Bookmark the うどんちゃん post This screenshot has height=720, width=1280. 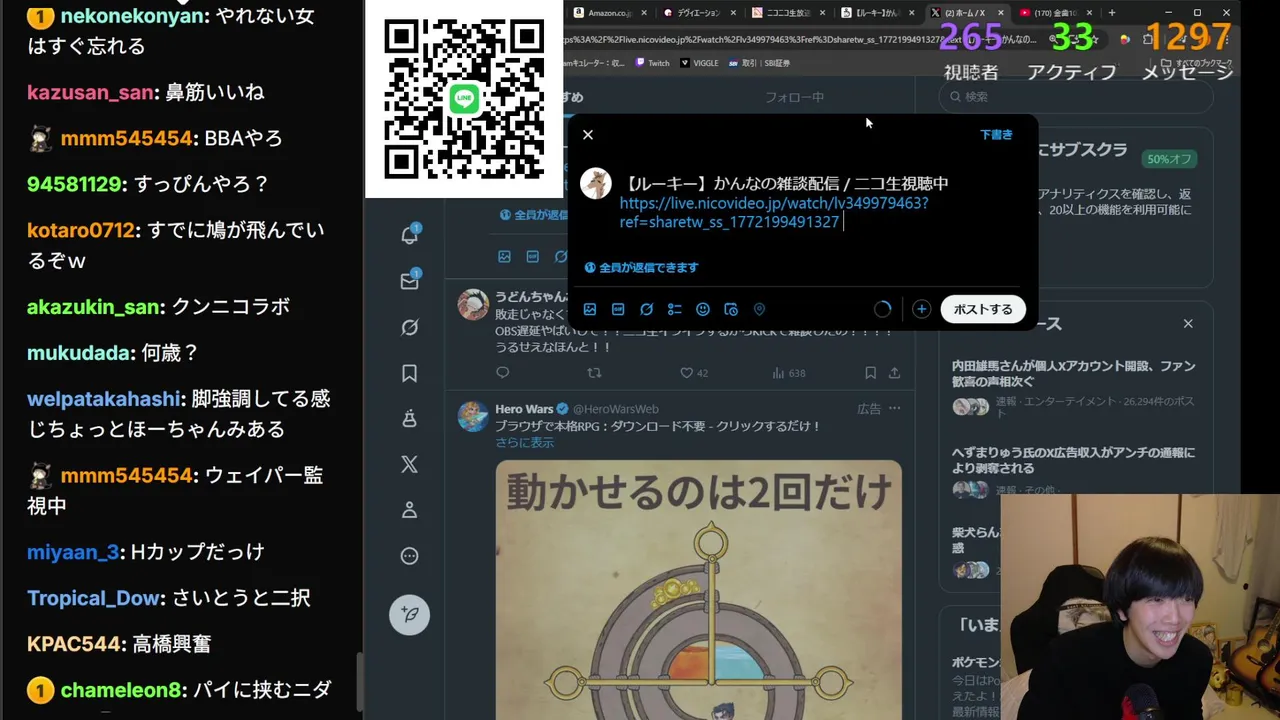tap(870, 373)
